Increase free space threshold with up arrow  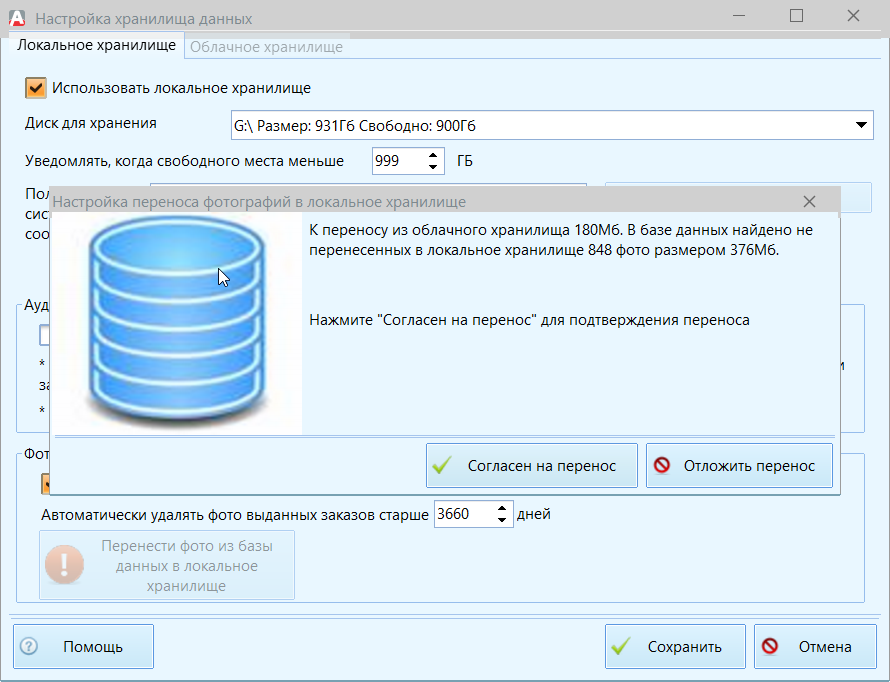click(433, 155)
